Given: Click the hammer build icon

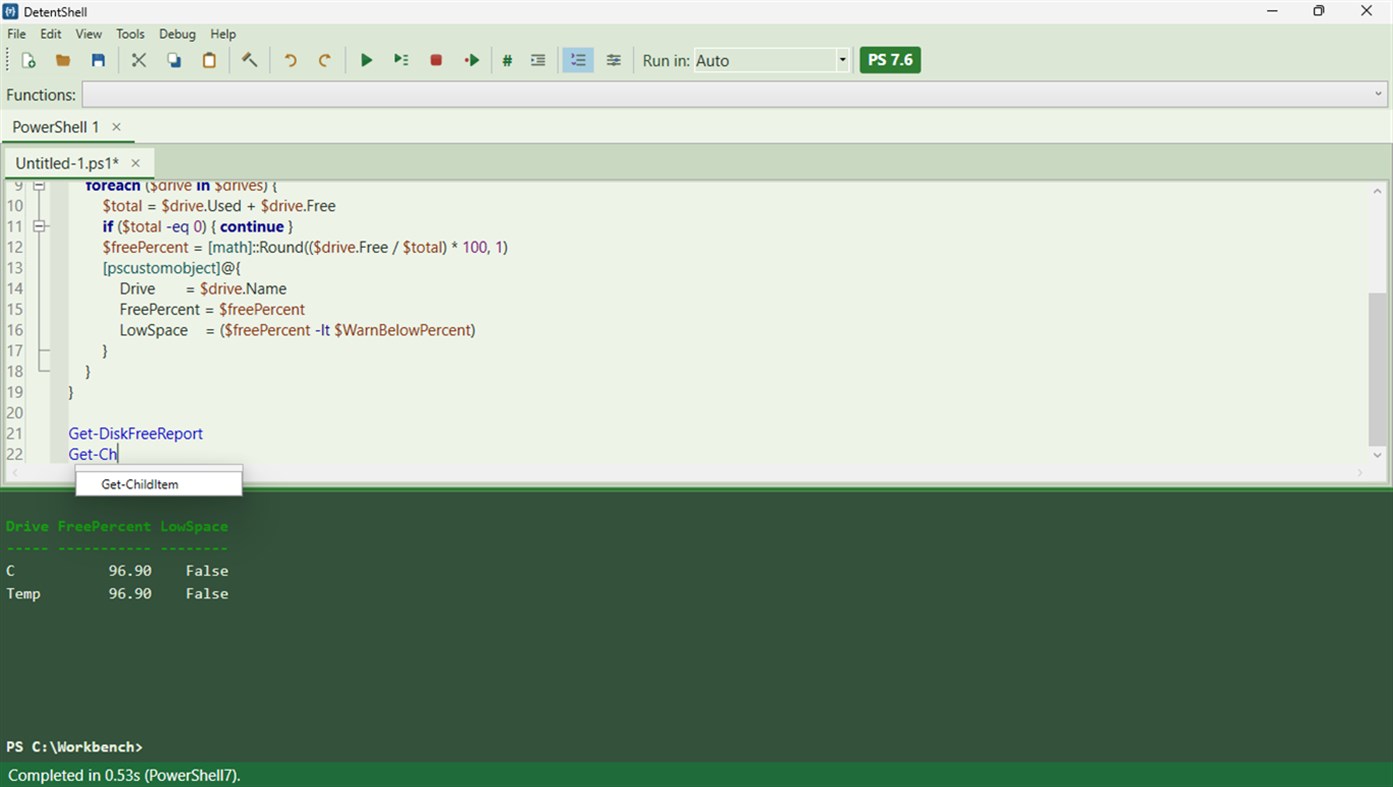Looking at the screenshot, I should click(250, 60).
